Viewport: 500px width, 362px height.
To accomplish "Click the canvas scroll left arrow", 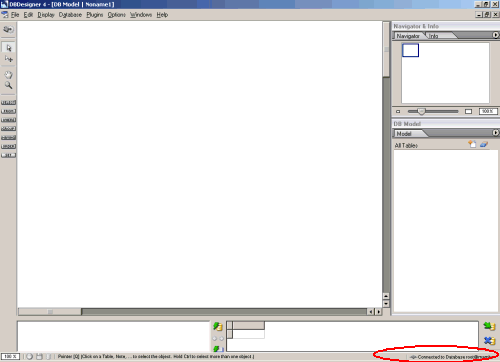I will (x=371, y=312).
